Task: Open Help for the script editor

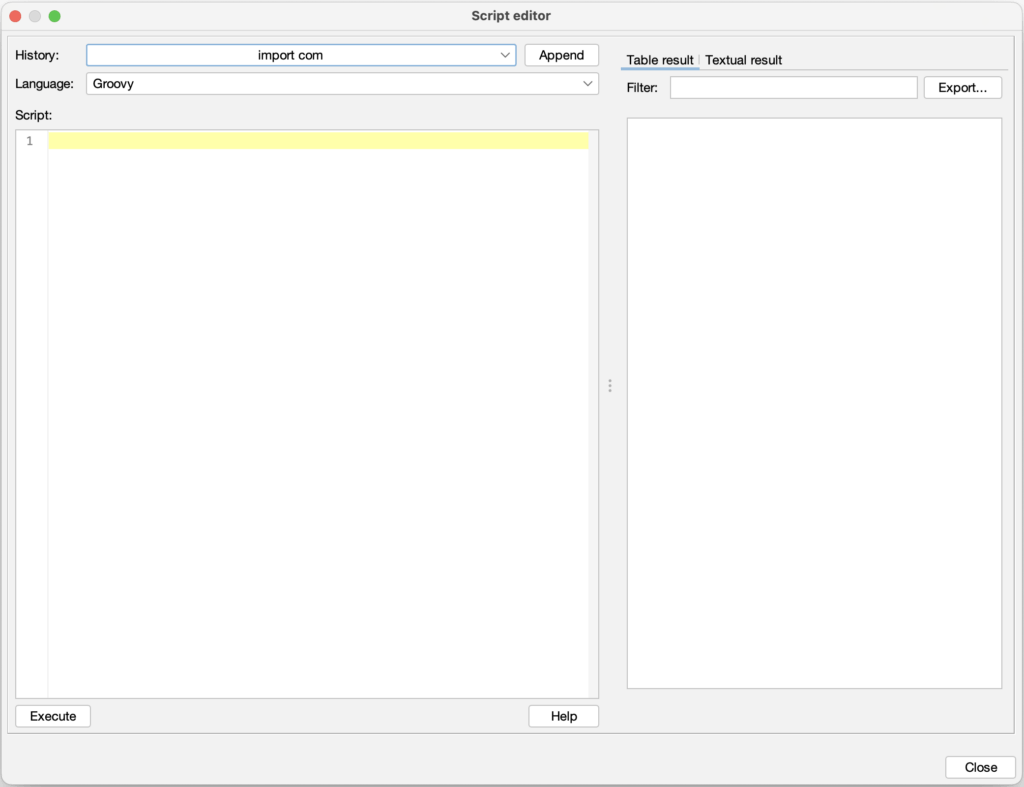Action: (x=563, y=716)
